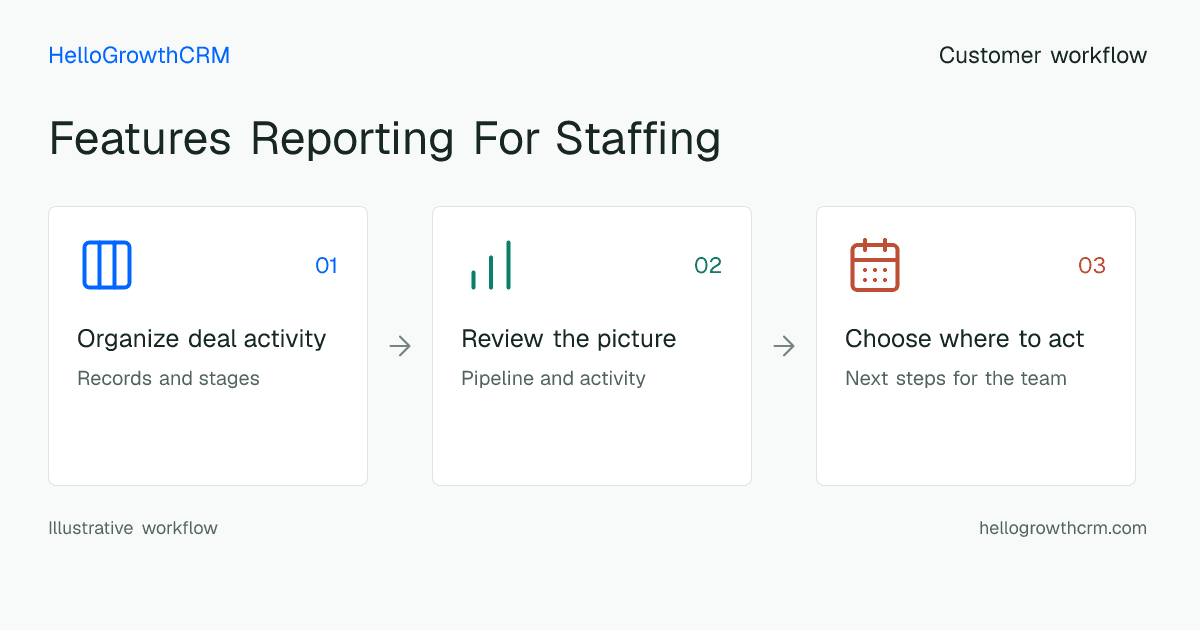This screenshot has width=1200, height=630.
Task: Select the Review the picture title
Action: 569,339
